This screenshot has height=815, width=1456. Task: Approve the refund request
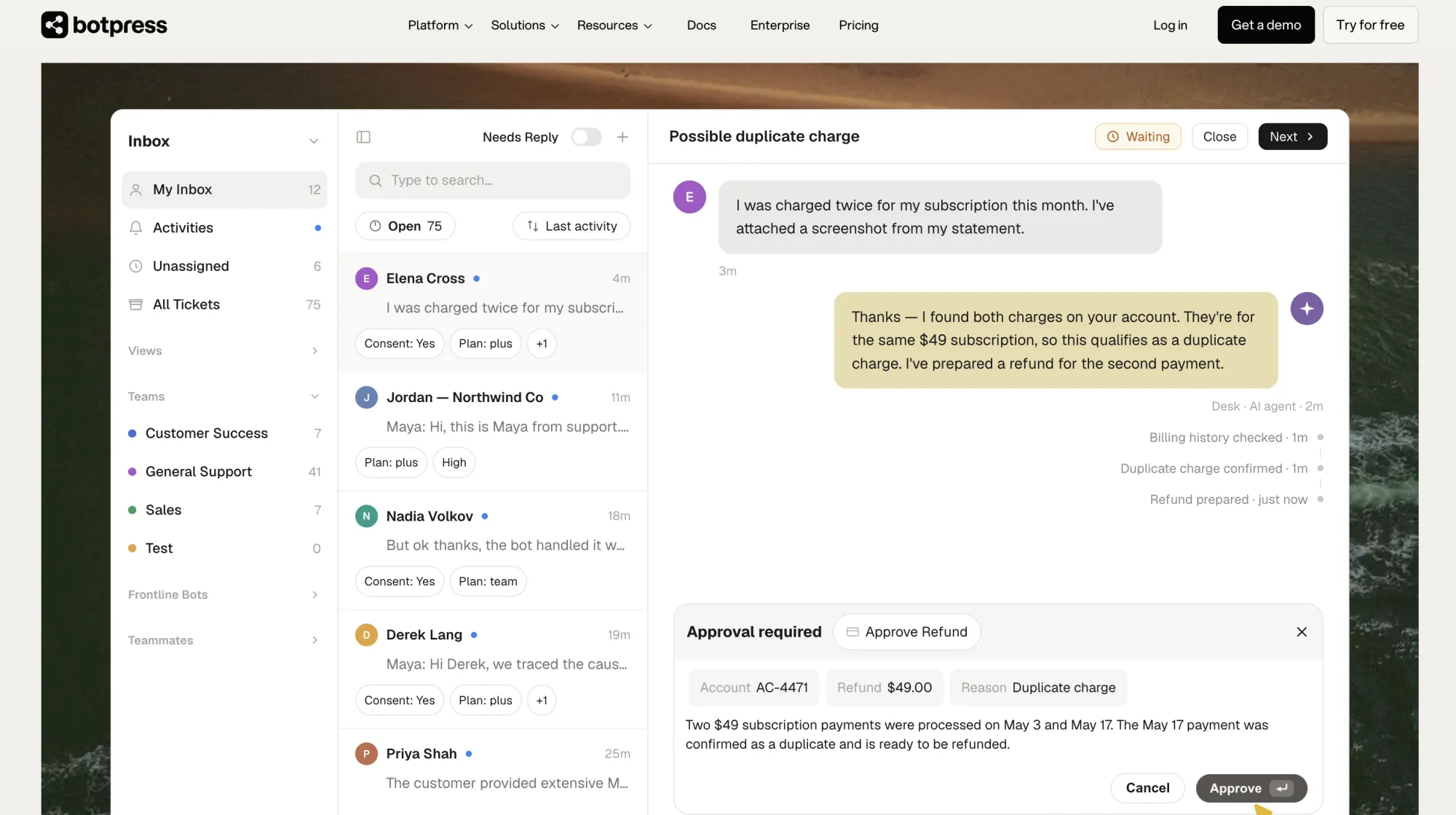tap(1251, 788)
